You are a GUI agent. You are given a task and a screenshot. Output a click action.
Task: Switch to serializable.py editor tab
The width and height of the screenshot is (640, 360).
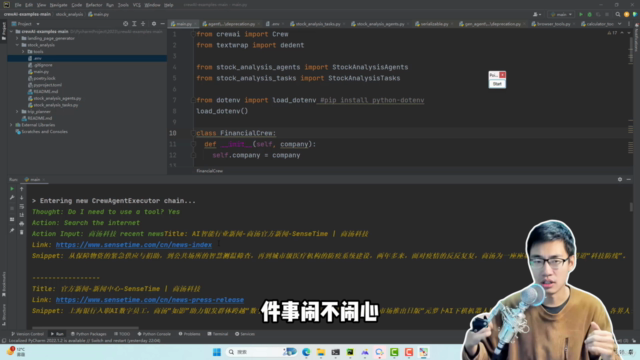click(x=434, y=24)
